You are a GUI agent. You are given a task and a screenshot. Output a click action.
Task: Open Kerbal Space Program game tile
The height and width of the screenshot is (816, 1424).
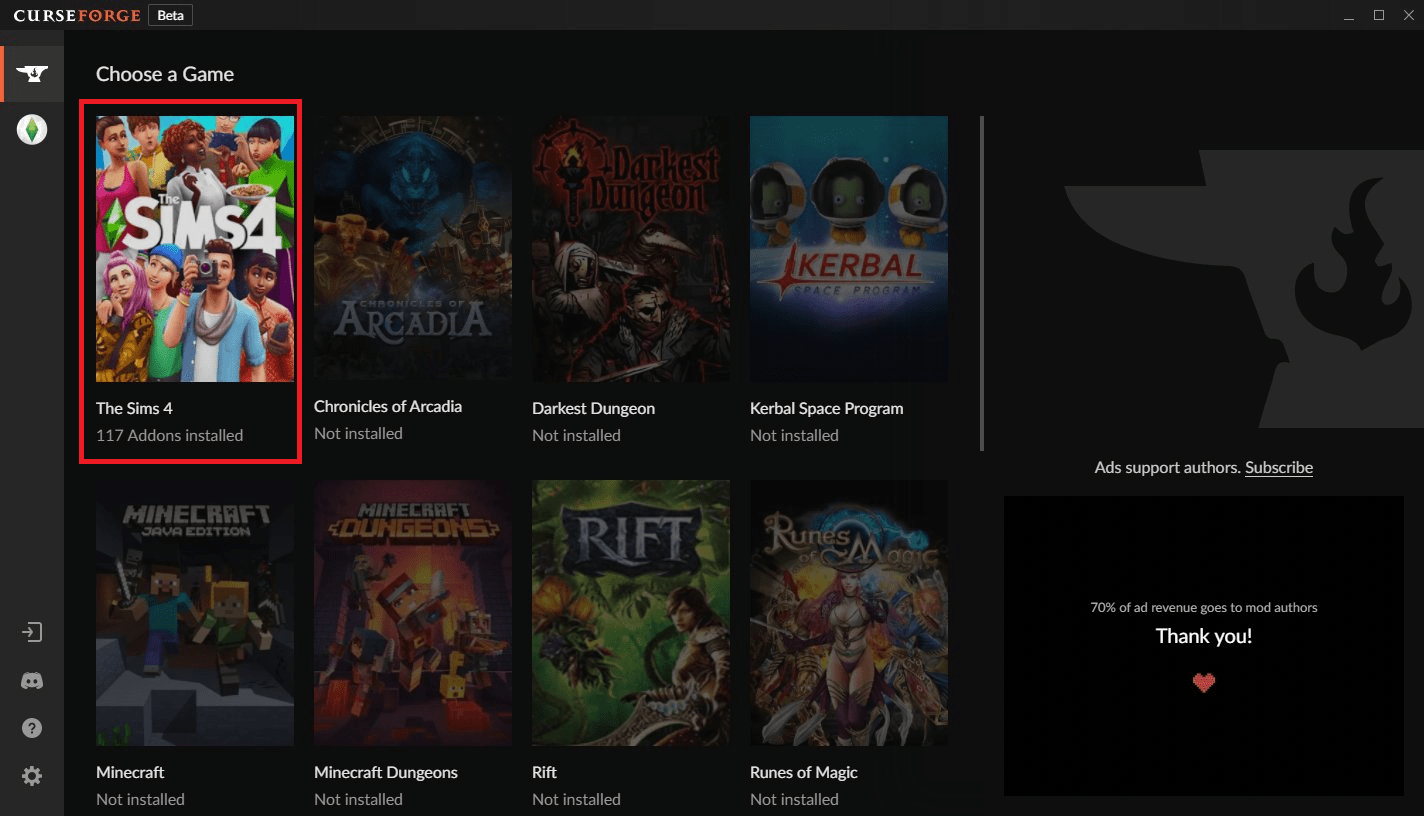(849, 249)
